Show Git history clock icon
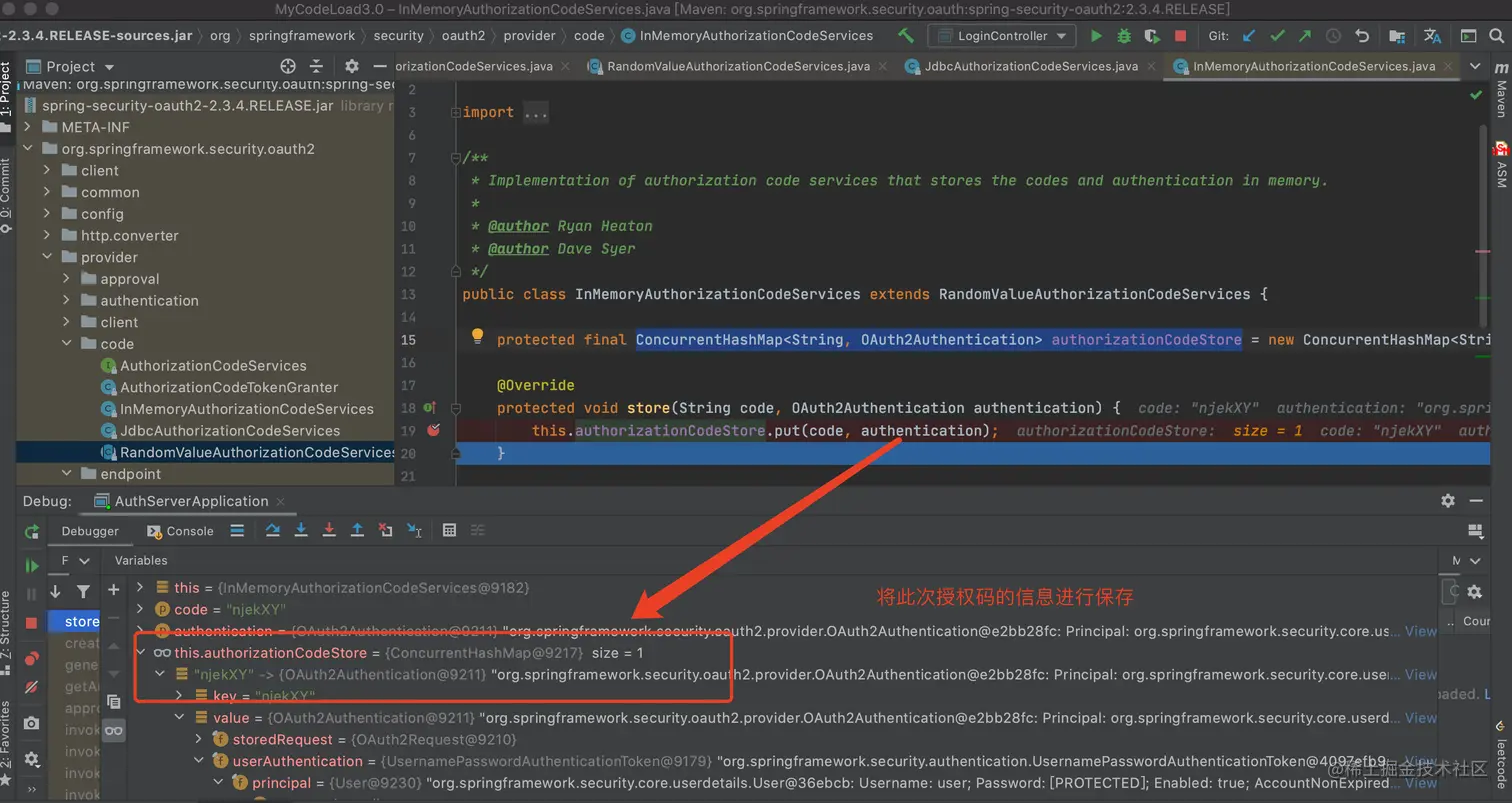This screenshot has width=1512, height=803. 1333,35
